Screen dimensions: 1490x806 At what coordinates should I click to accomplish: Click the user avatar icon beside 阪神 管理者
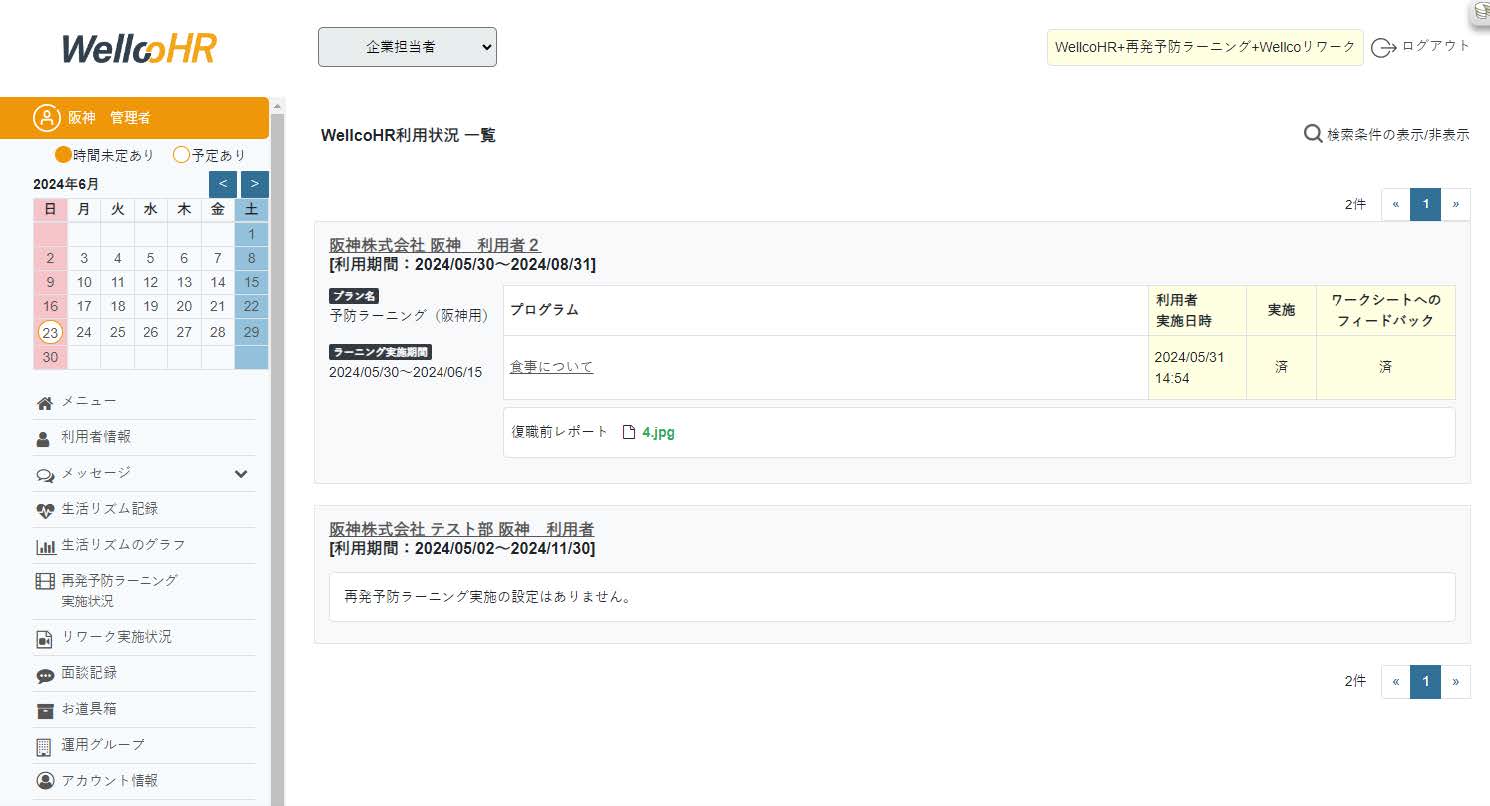(47, 117)
